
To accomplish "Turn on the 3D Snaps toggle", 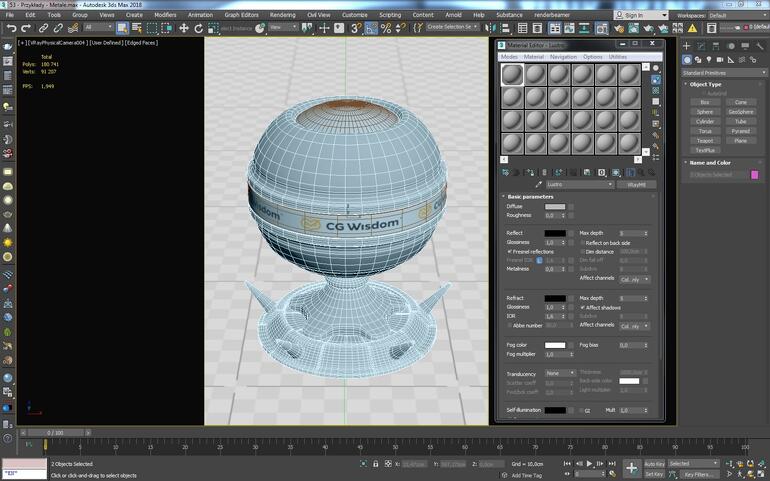I will pyautogui.click(x=357, y=28).
